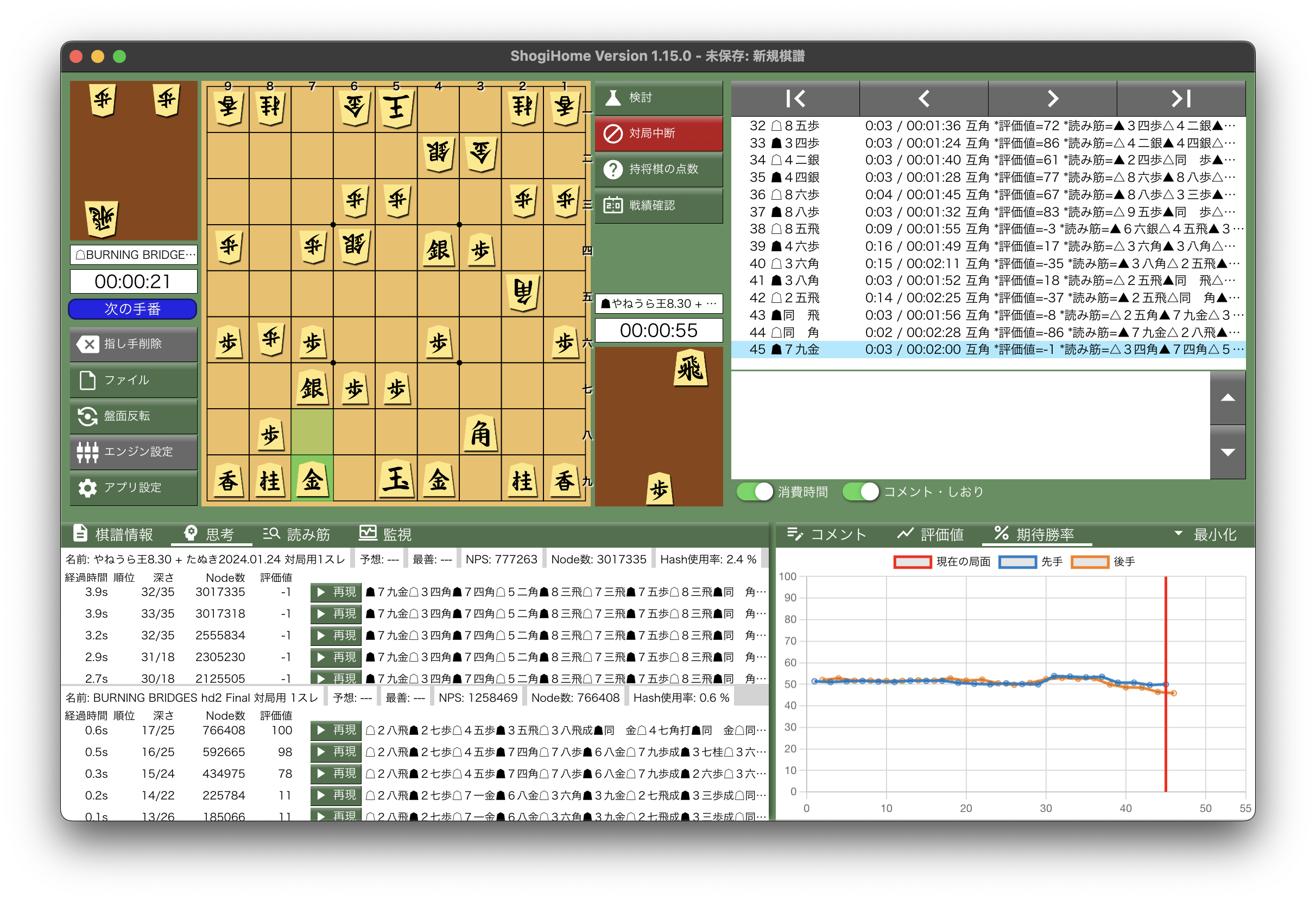The width and height of the screenshot is (1316, 901).
Task: Click the first 再現 replay button
Action: click(336, 592)
